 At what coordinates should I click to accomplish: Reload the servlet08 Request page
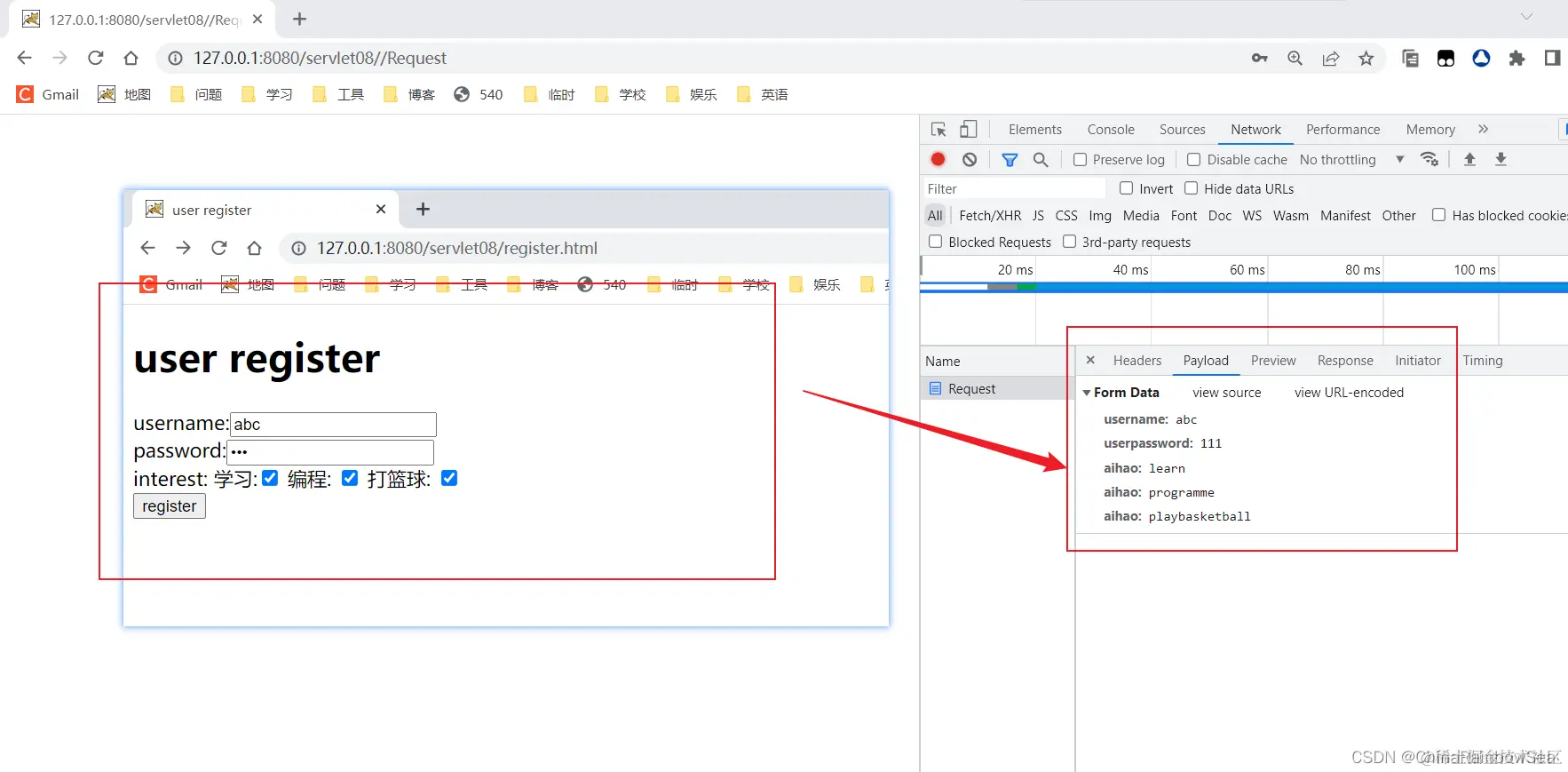point(96,58)
